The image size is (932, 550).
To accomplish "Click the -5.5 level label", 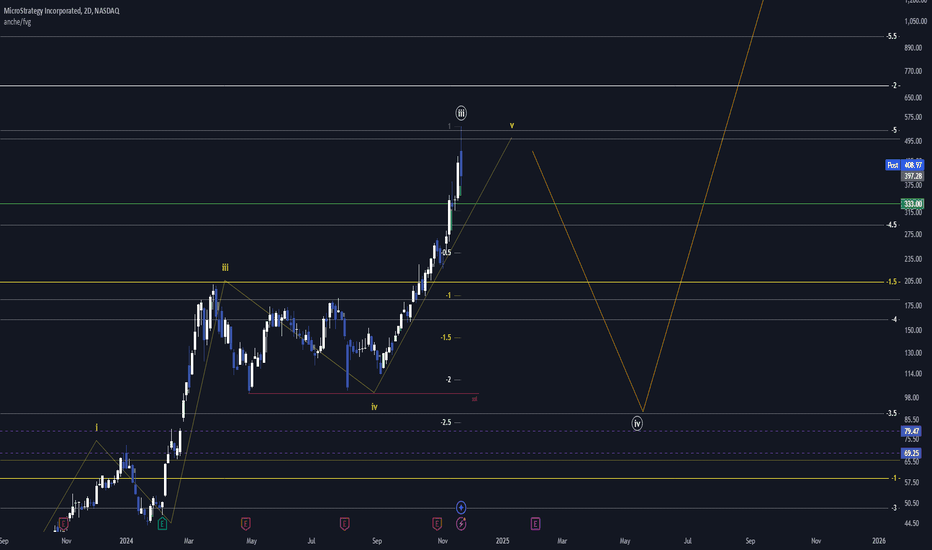I will (892, 36).
